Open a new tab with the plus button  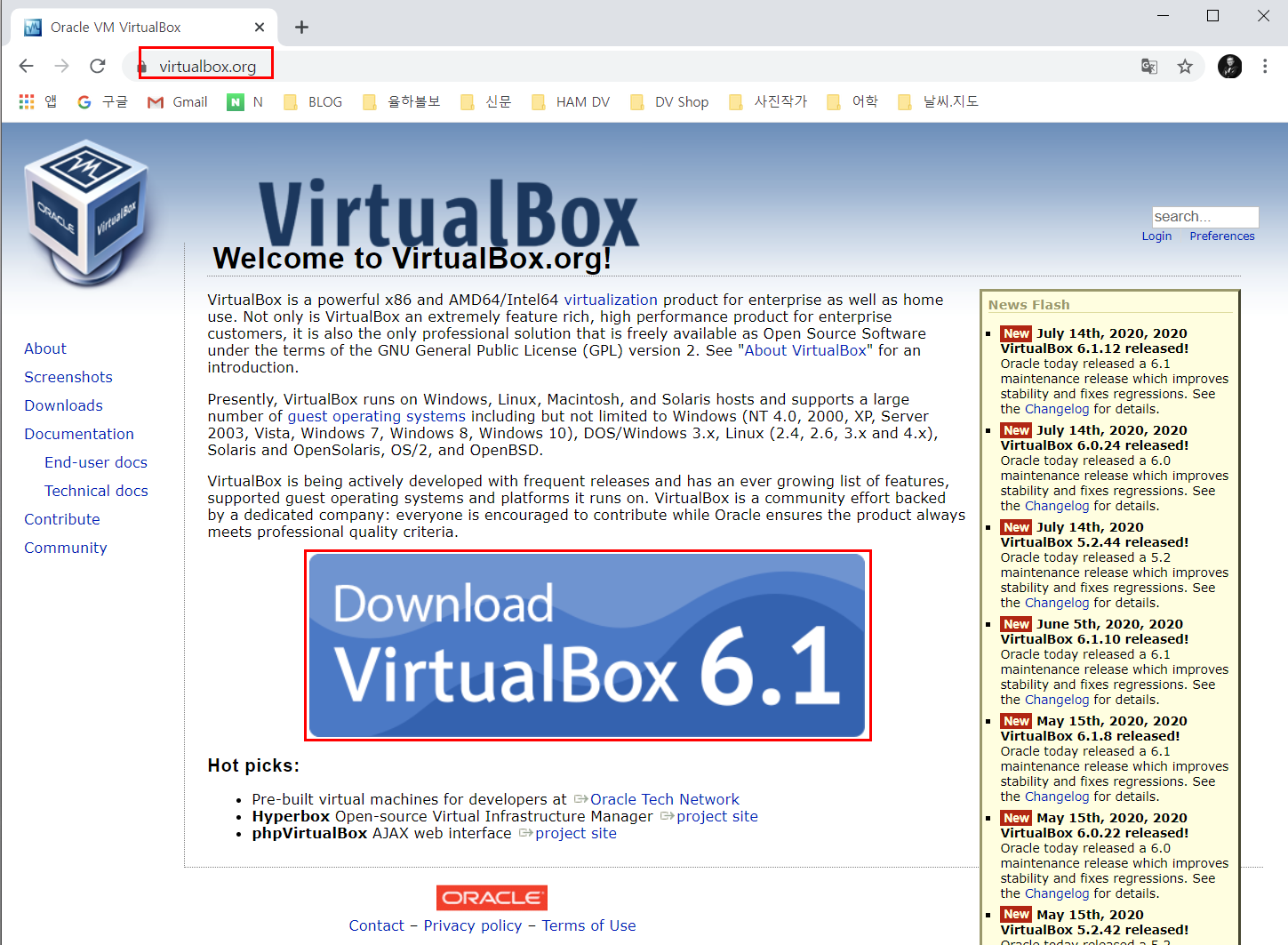pos(301,27)
